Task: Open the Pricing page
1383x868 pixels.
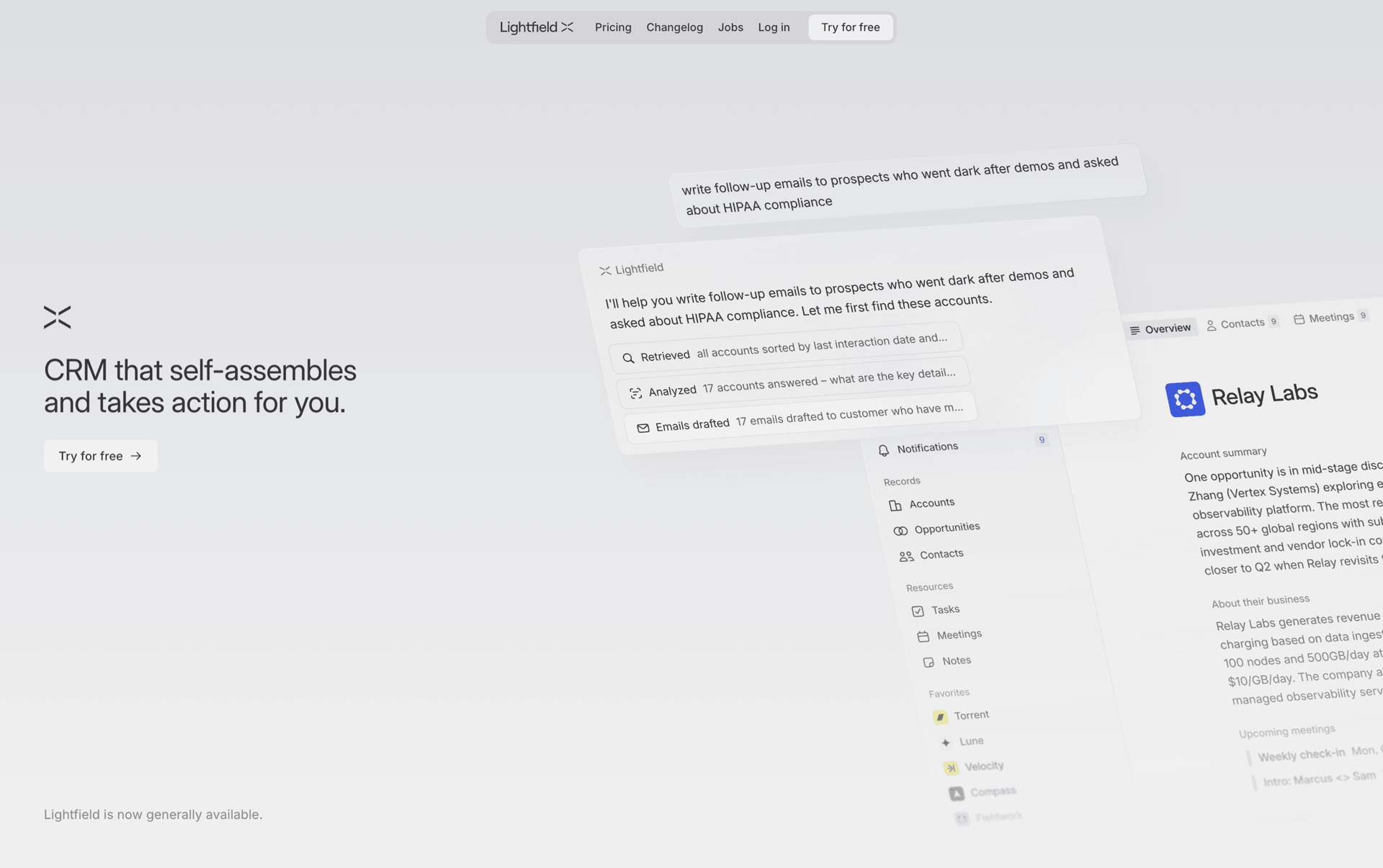Action: [613, 27]
